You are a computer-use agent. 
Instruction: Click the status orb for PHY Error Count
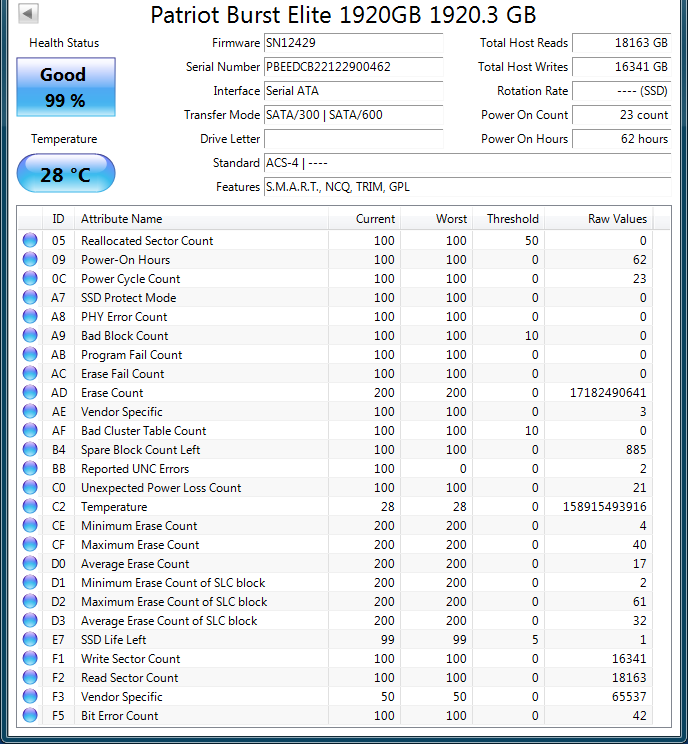(30, 316)
